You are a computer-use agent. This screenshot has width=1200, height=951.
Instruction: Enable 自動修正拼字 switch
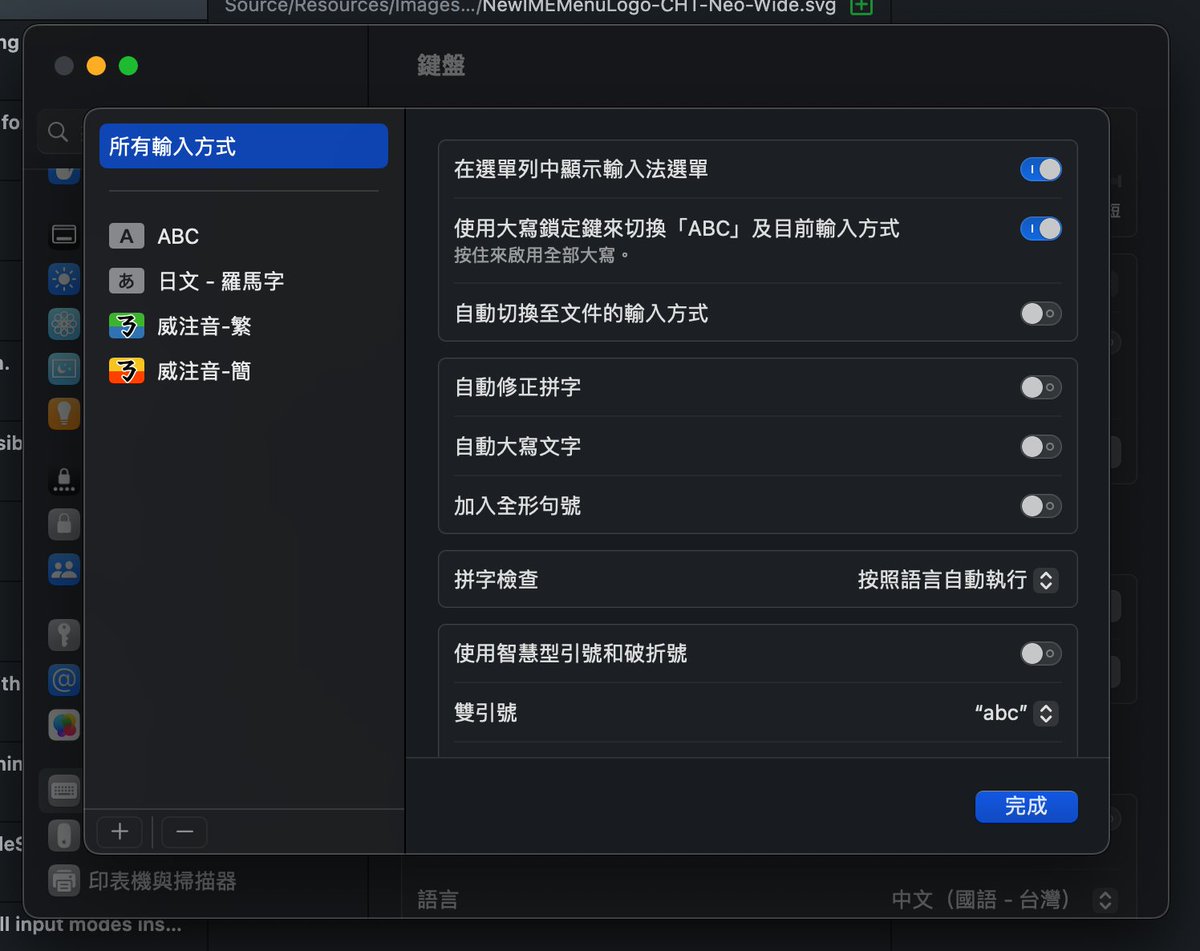point(1040,387)
